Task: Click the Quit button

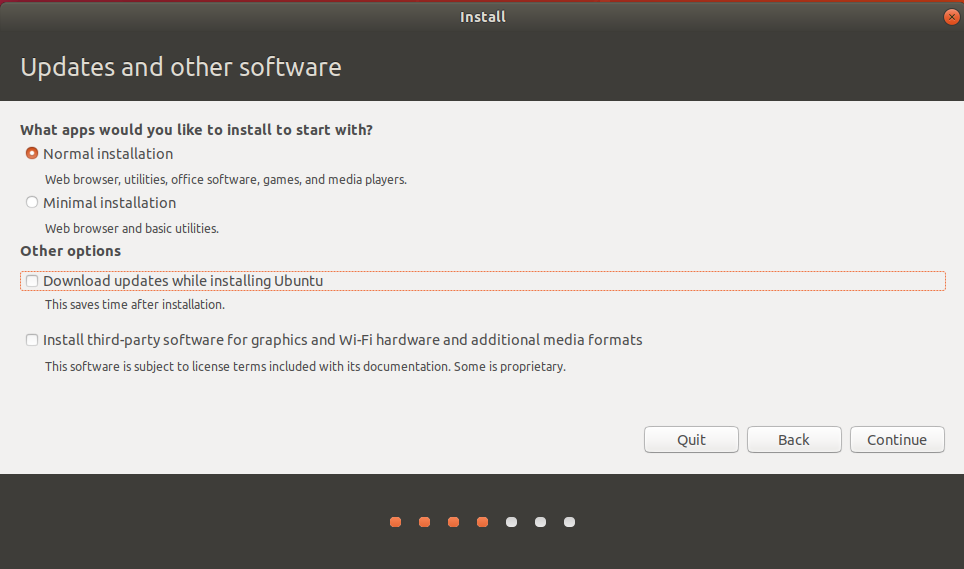Action: pyautogui.click(x=691, y=440)
